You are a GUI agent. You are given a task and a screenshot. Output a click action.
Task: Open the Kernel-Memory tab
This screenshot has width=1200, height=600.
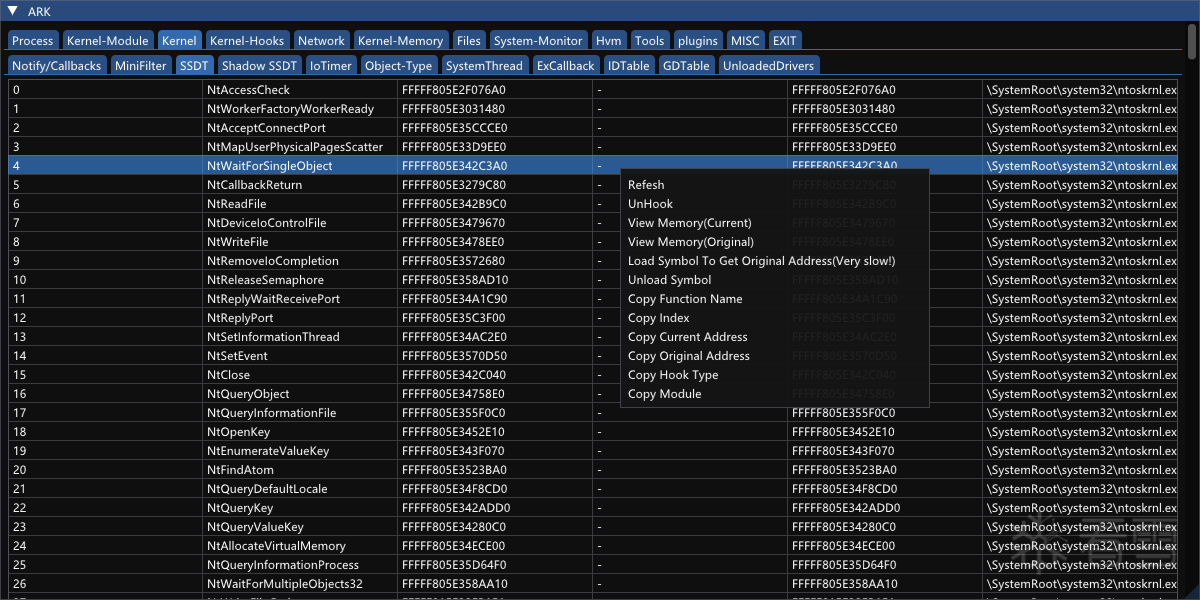pyautogui.click(x=400, y=41)
